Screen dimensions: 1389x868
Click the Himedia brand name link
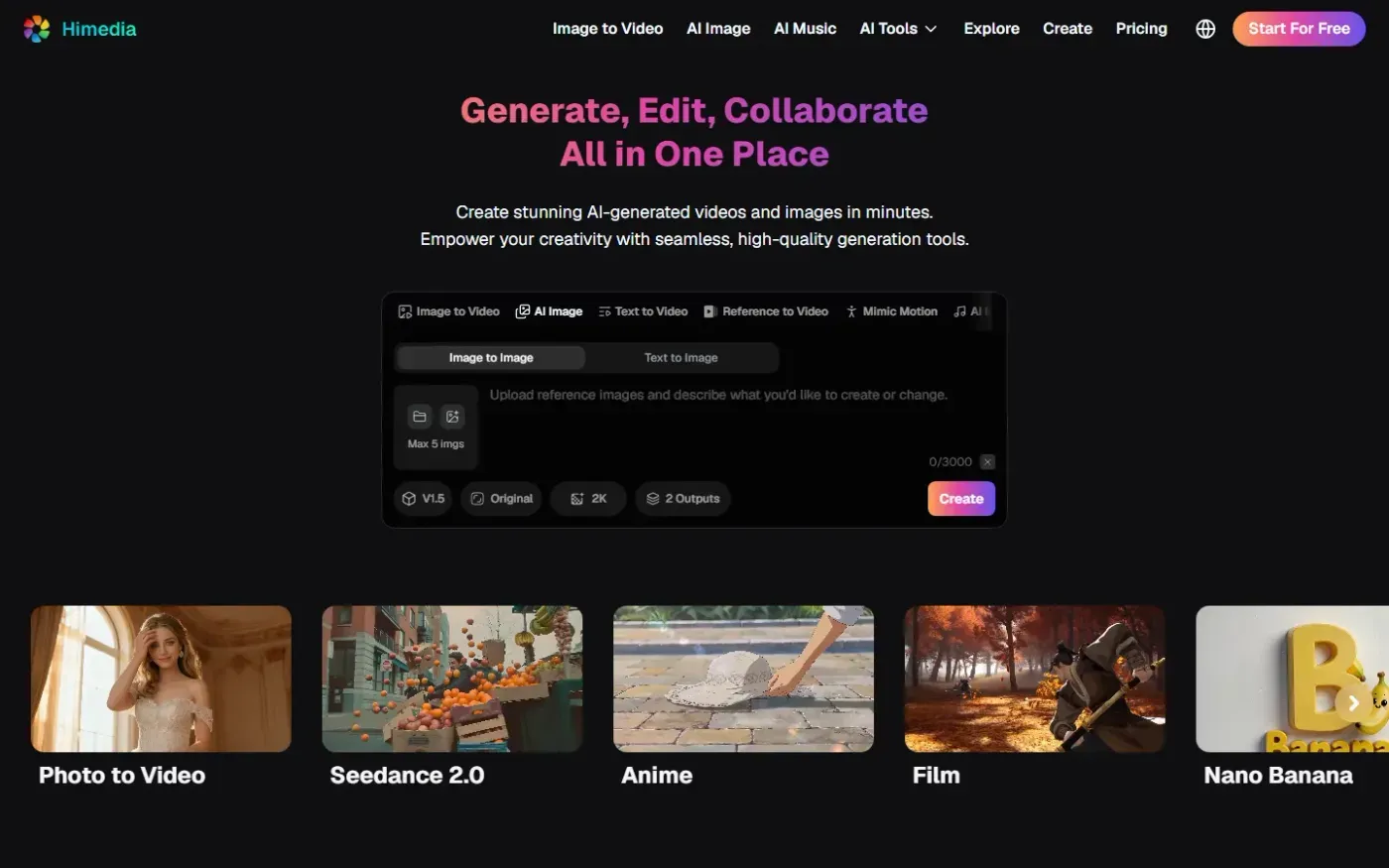pos(99,29)
